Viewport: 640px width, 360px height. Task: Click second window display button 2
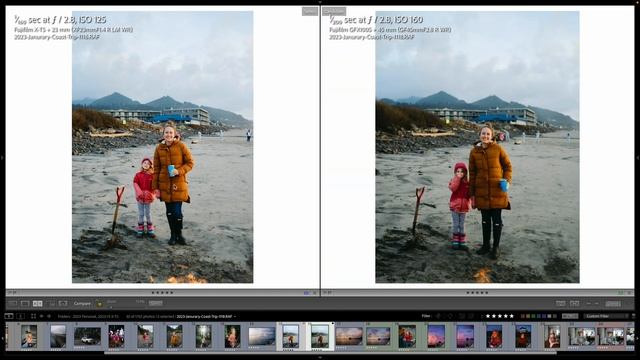pyautogui.click(x=20, y=316)
